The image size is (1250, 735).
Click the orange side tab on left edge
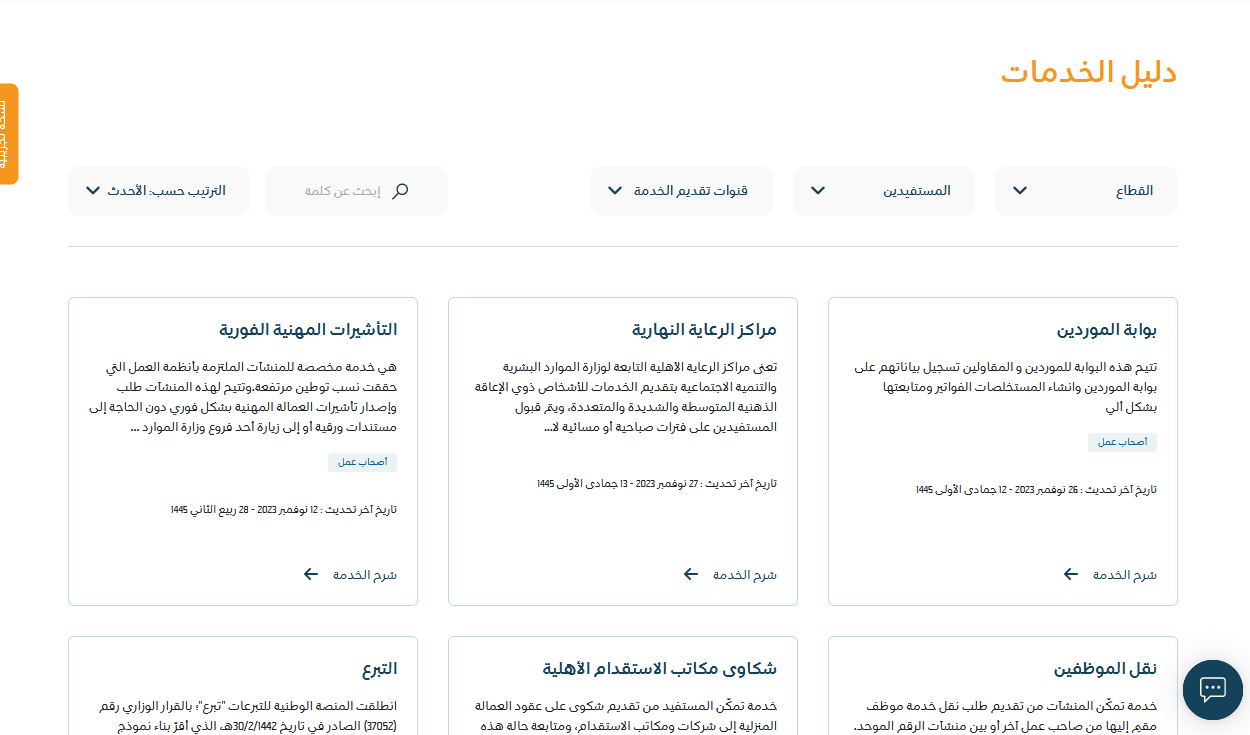pos(8,134)
